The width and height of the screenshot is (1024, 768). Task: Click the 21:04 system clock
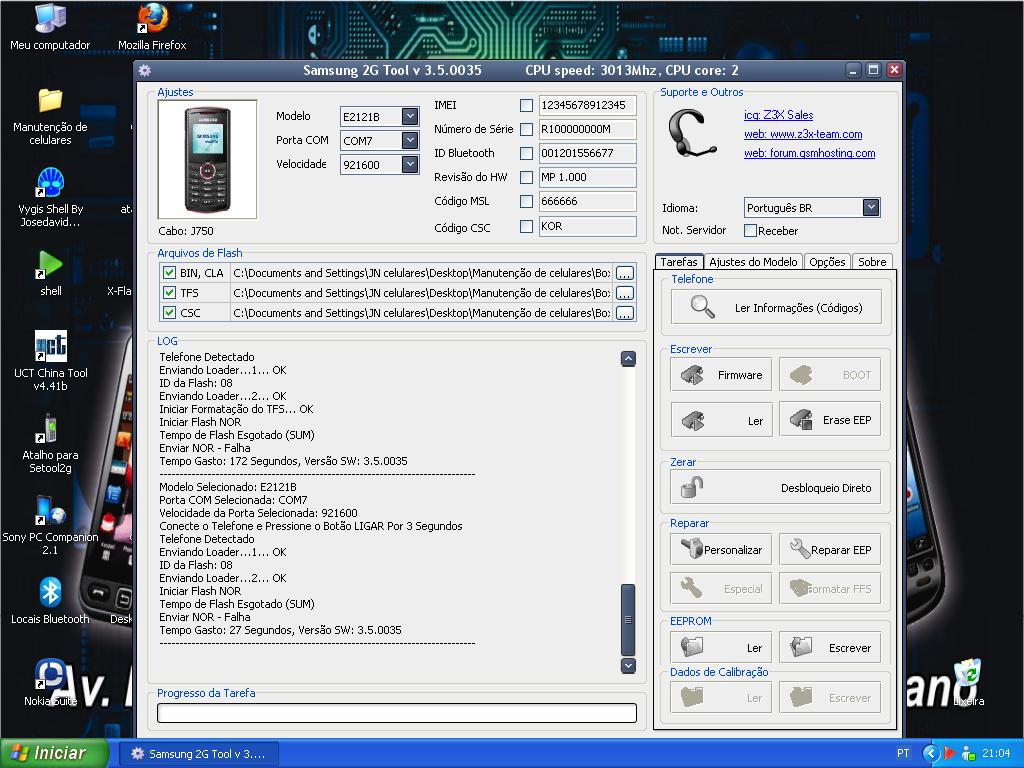996,754
